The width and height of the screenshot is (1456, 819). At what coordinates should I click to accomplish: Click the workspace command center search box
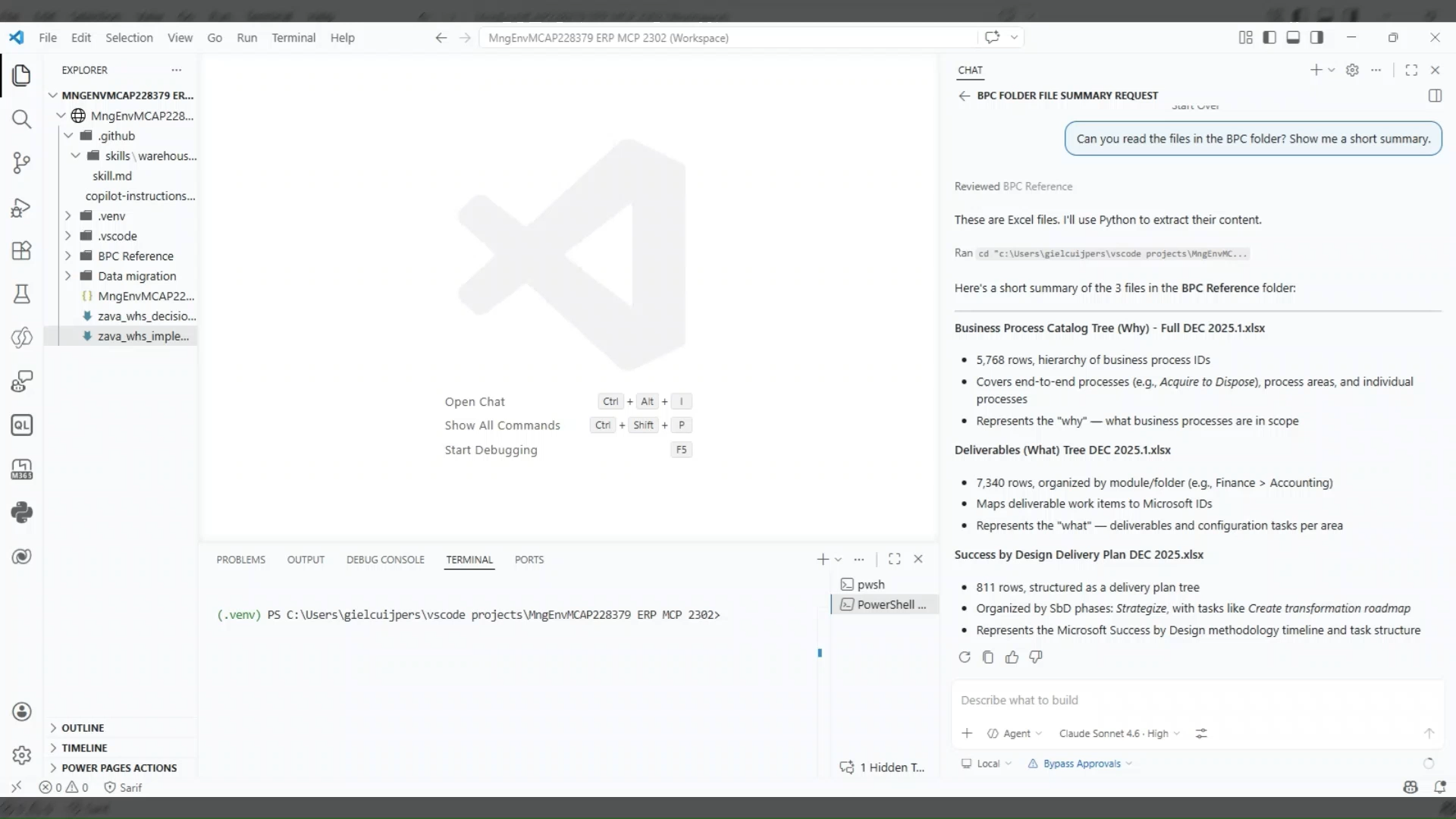[728, 38]
